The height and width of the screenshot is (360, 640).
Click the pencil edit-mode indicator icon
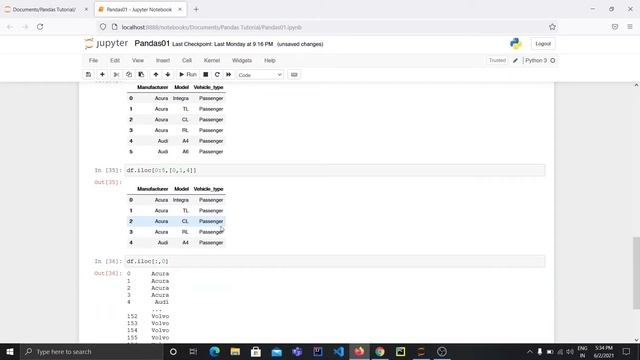tap(515, 60)
